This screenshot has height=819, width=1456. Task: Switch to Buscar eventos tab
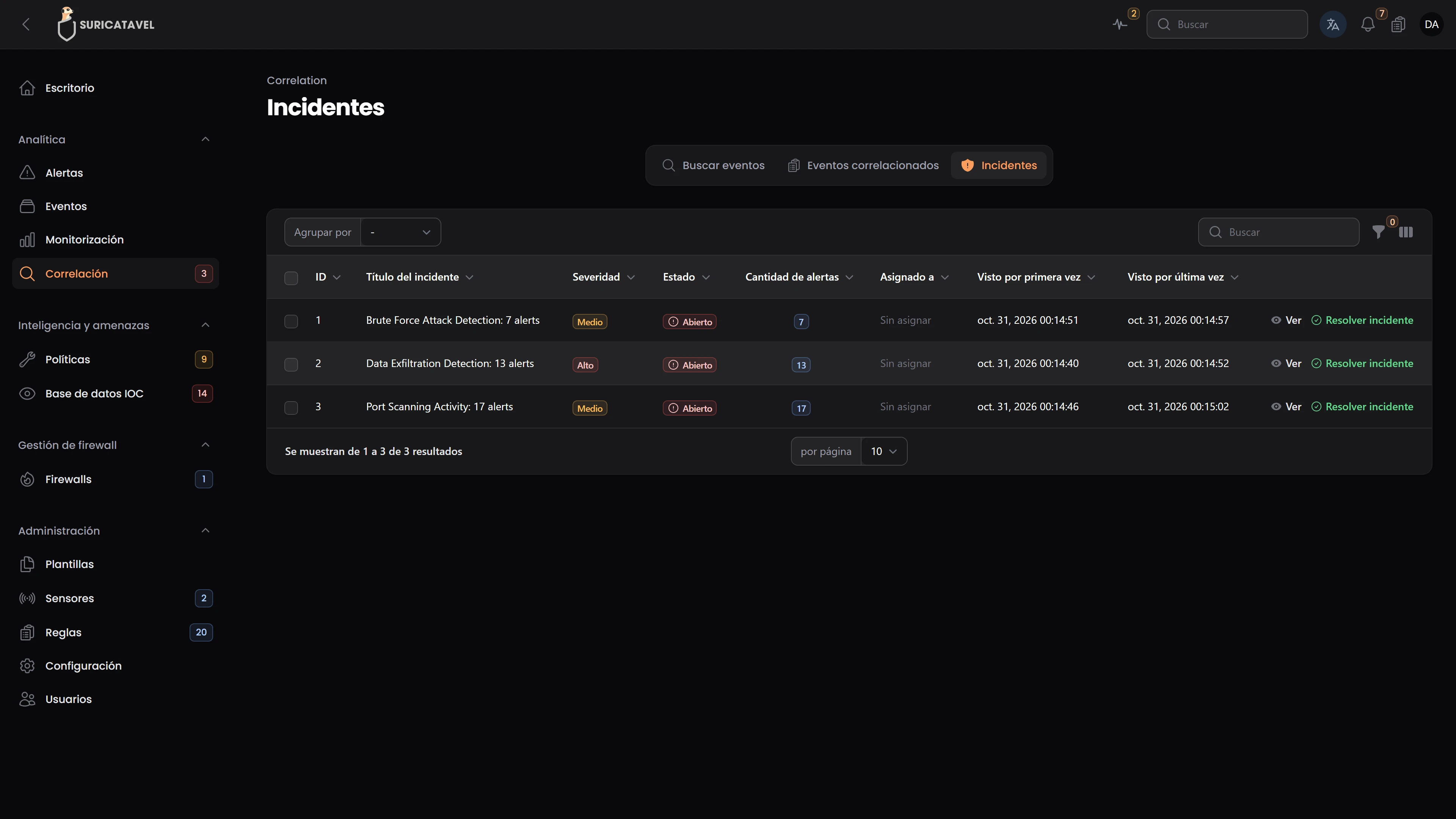pos(713,165)
